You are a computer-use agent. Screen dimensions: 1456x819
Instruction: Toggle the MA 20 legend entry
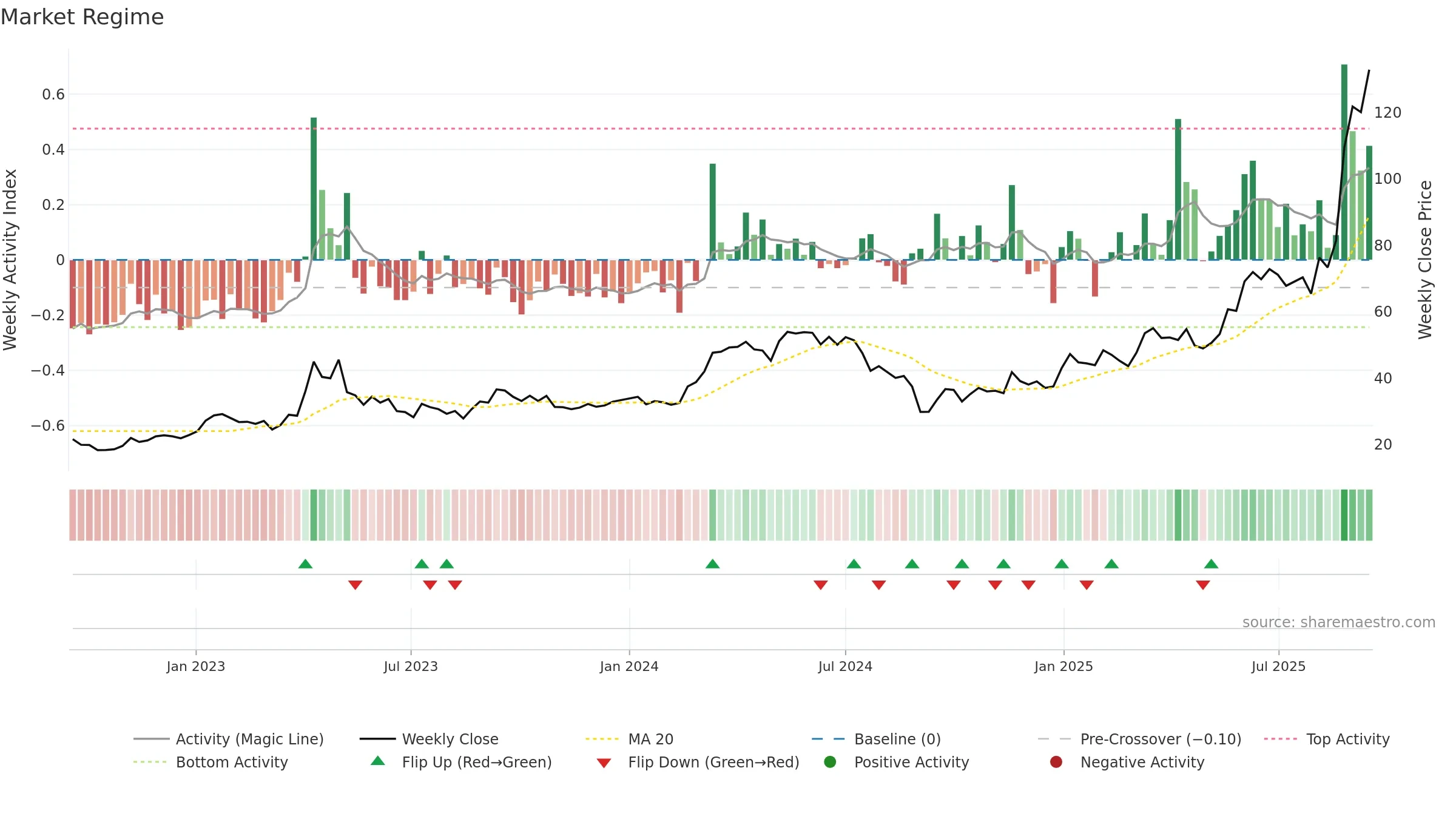(x=629, y=739)
